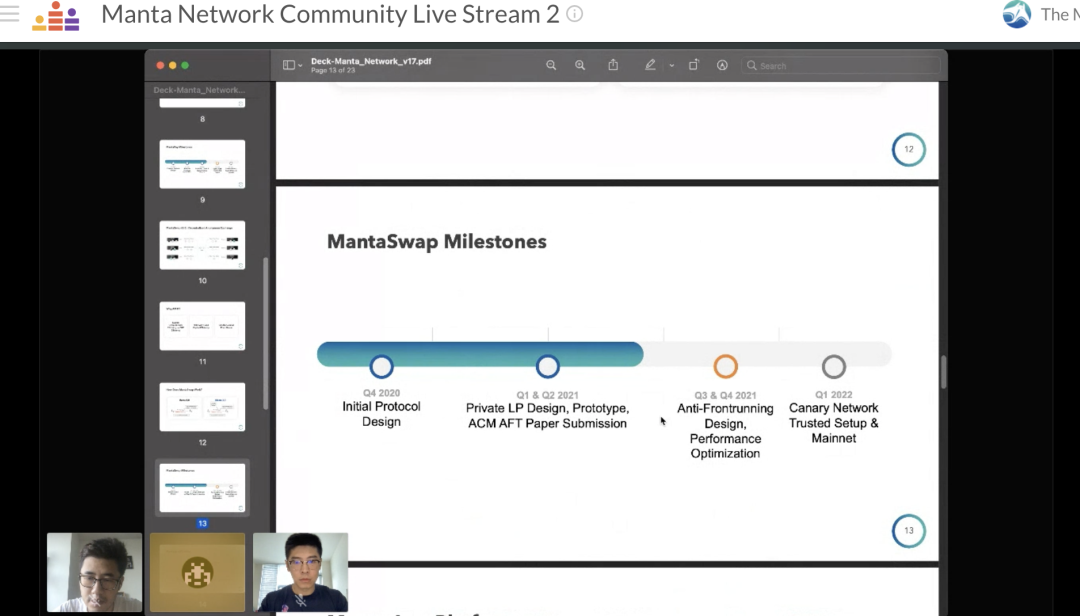
Task: Focus the Search field in Preview toolbar
Action: pyautogui.click(x=841, y=65)
